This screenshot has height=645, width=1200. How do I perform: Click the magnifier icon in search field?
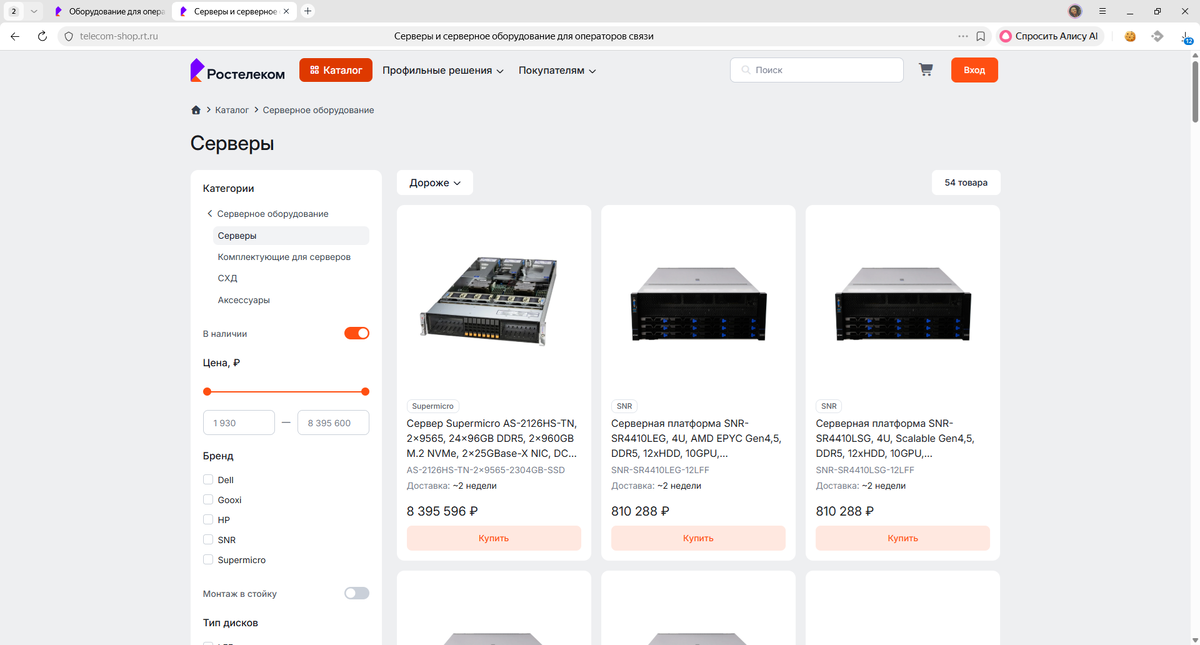pos(746,70)
